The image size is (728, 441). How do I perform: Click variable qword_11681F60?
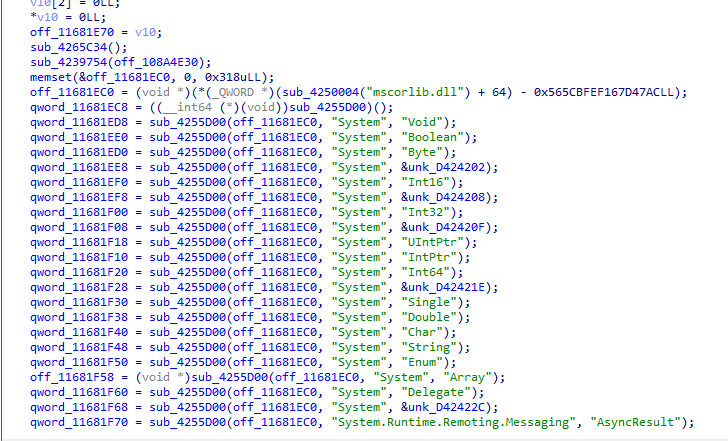[x=79, y=392]
